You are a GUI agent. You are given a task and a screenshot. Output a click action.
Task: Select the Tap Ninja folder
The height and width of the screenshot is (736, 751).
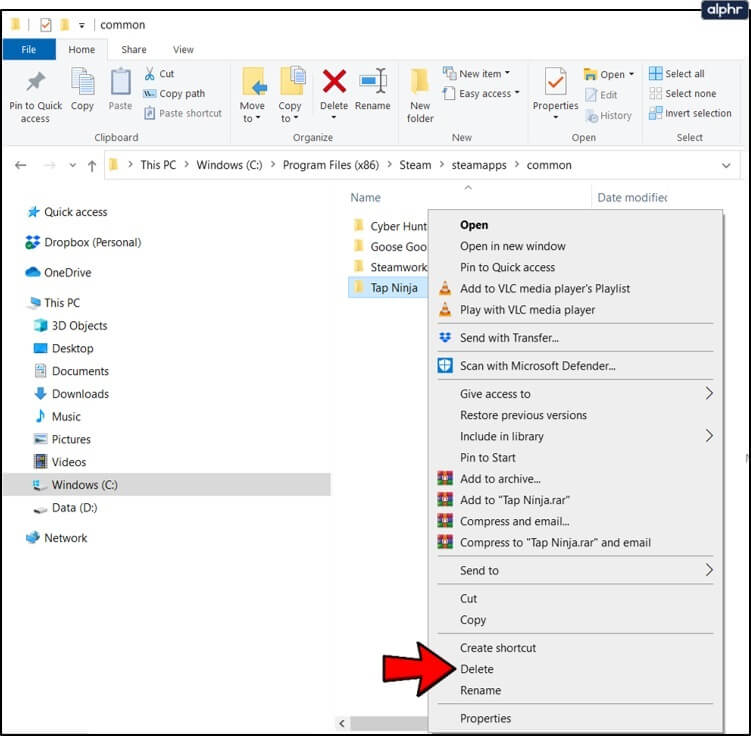coord(388,288)
